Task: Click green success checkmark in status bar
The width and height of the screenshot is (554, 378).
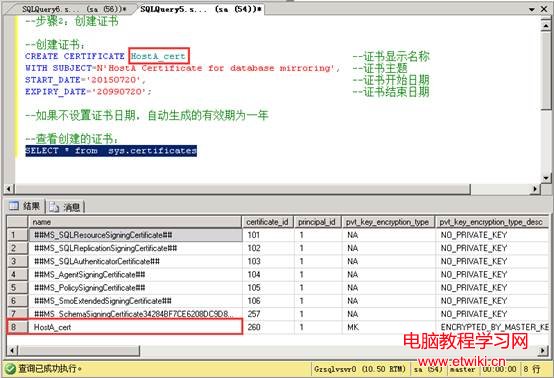Action: click(10, 369)
